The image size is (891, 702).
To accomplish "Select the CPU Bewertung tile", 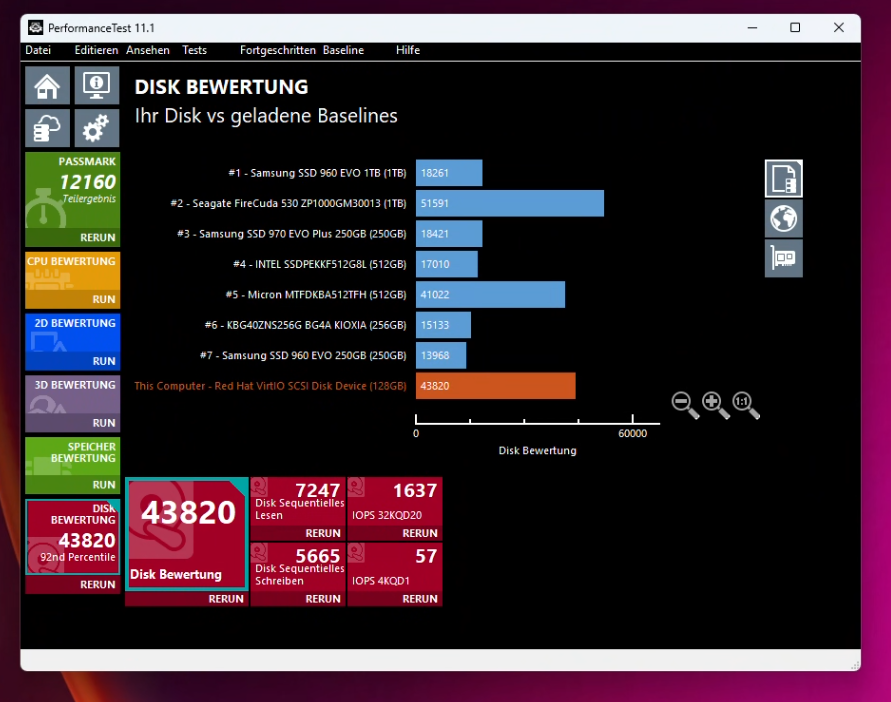I will (x=73, y=271).
